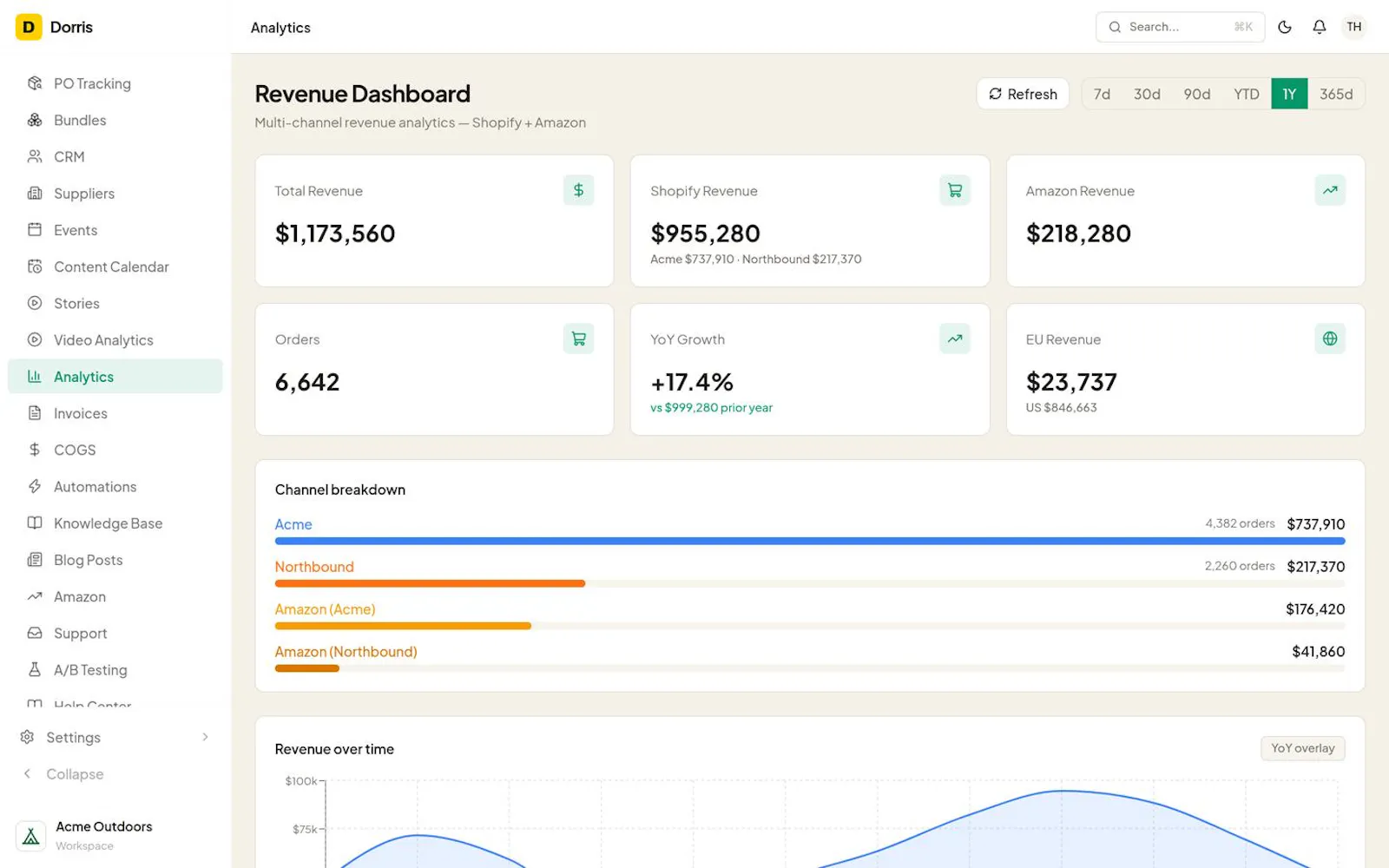Open Video Analytics in sidebar
The width and height of the screenshot is (1389, 868).
pos(115,339)
